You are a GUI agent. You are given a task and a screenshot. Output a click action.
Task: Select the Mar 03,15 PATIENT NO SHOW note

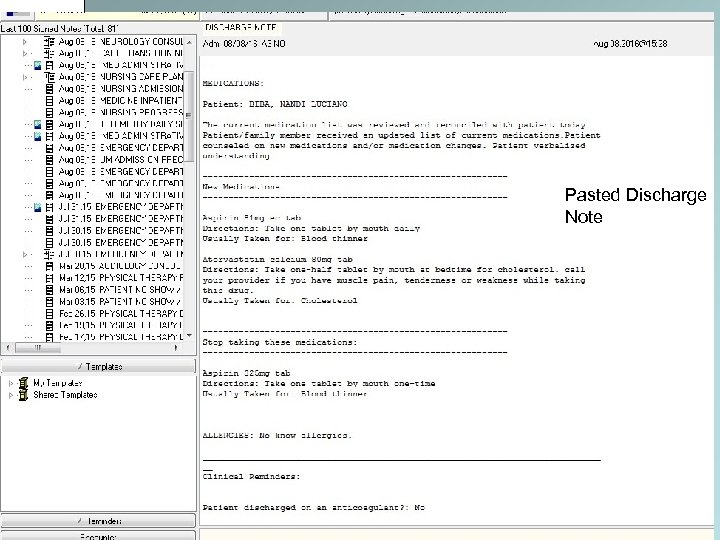click(x=121, y=302)
